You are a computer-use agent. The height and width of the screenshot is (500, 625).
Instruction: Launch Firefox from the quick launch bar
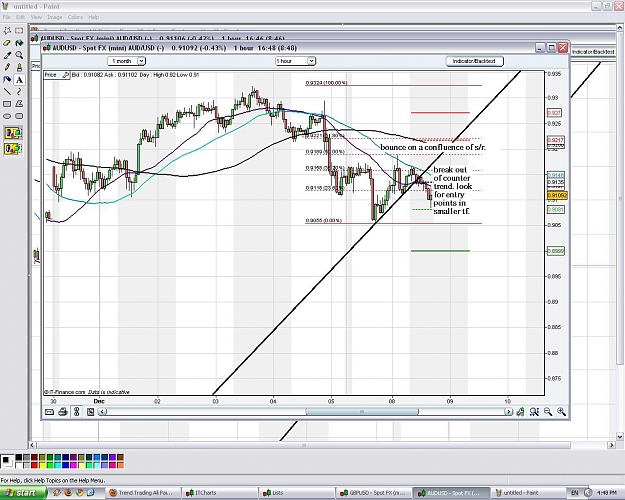[x=68, y=493]
